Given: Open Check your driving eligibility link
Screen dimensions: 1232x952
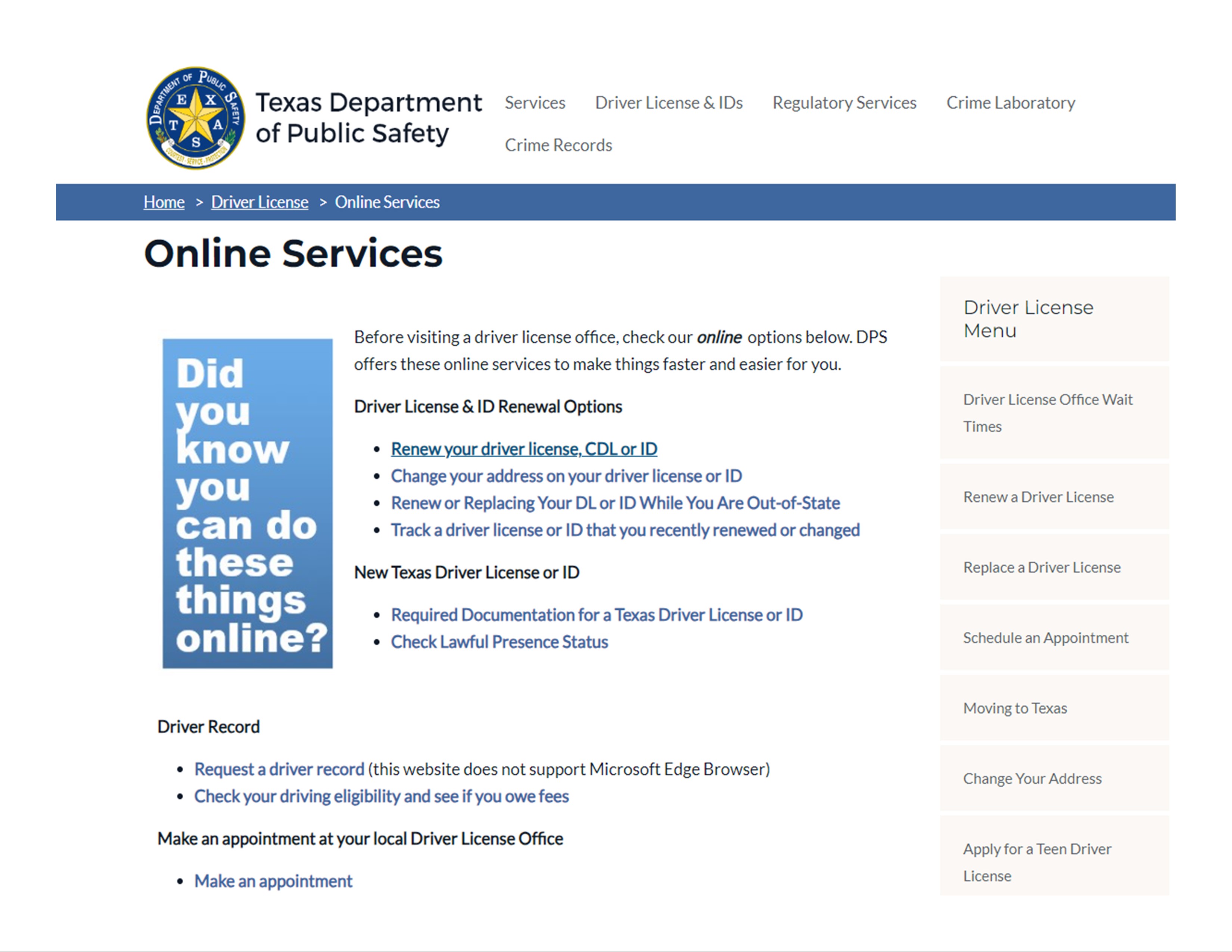Looking at the screenshot, I should [381, 796].
